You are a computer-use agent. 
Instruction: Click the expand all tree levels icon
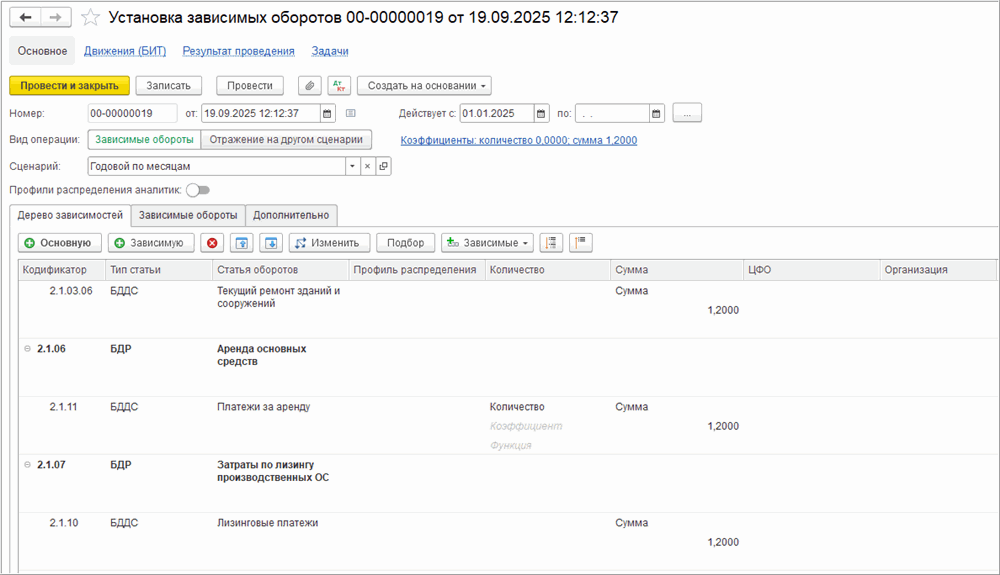point(551,243)
